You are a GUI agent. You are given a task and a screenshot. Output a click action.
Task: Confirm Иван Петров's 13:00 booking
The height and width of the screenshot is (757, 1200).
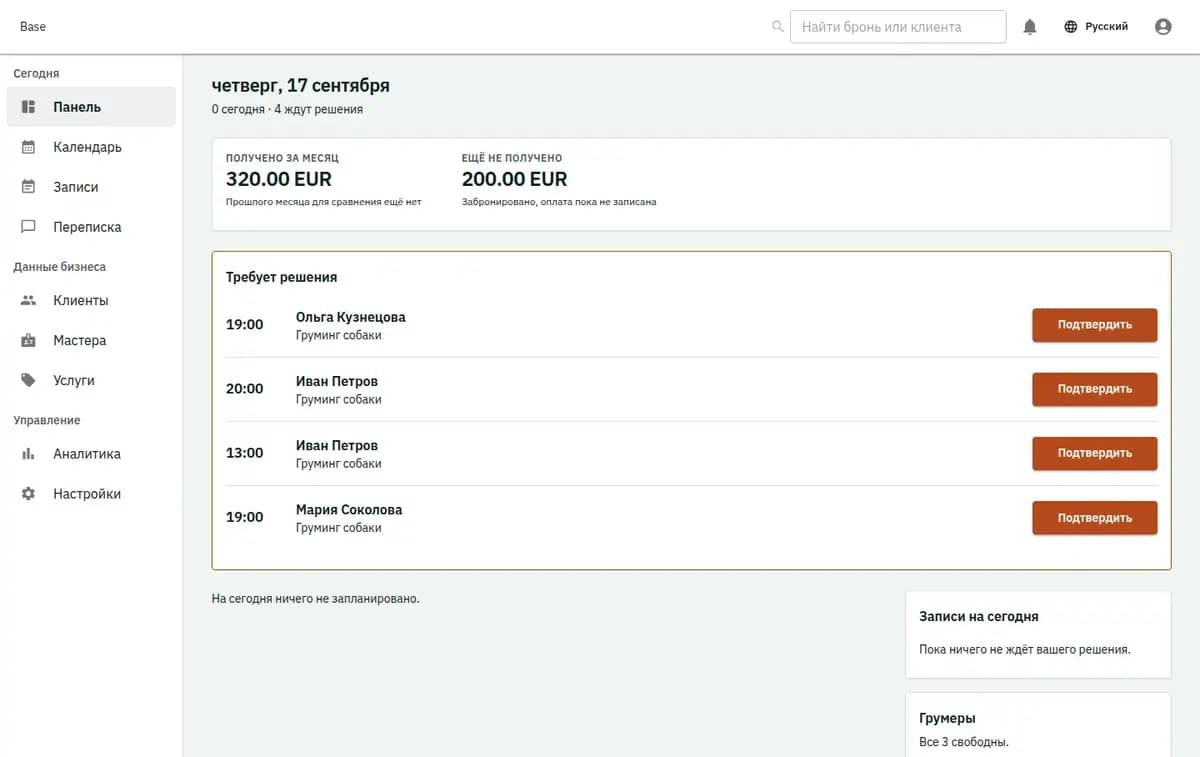tap(1095, 453)
